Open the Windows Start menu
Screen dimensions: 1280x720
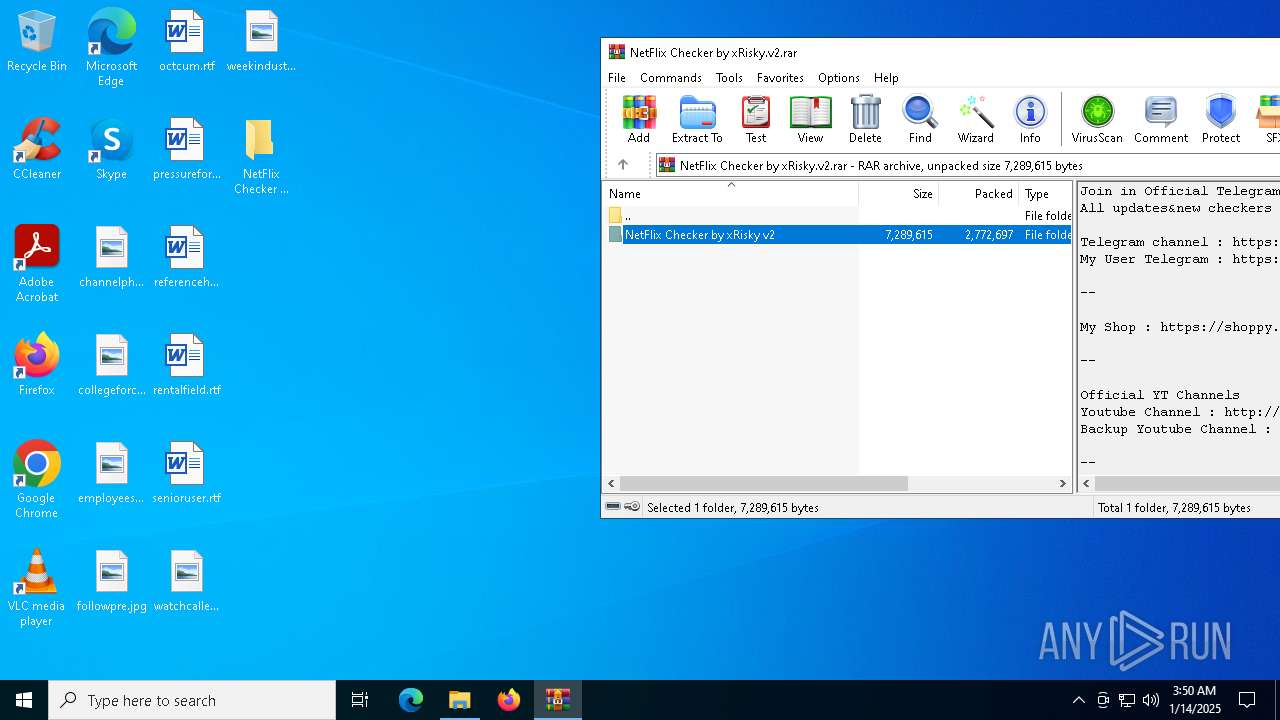click(24, 700)
